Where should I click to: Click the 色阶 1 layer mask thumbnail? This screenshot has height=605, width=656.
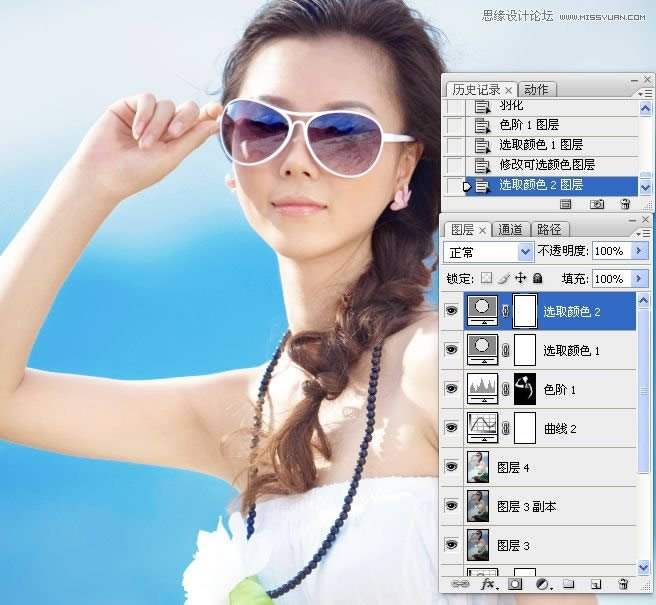tap(525, 388)
